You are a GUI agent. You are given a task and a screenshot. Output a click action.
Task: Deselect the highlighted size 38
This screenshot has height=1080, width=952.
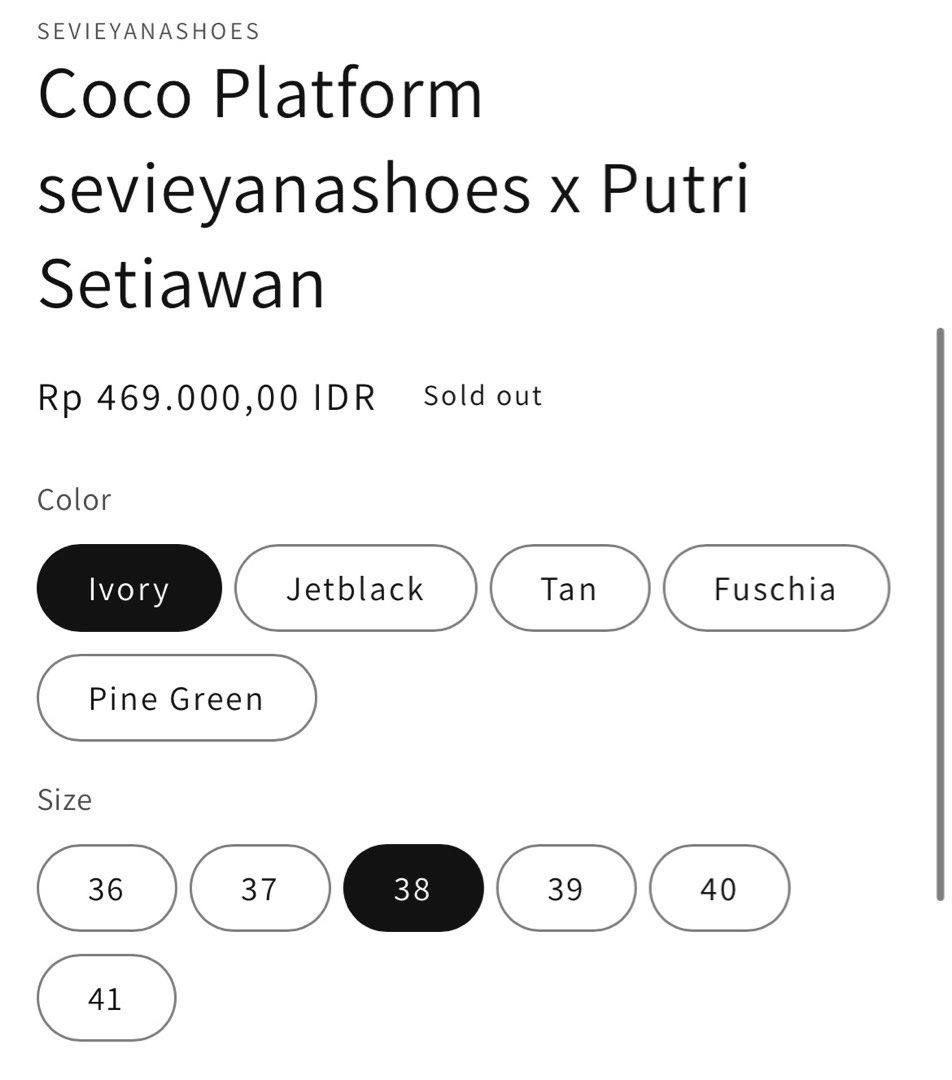pyautogui.click(x=414, y=888)
